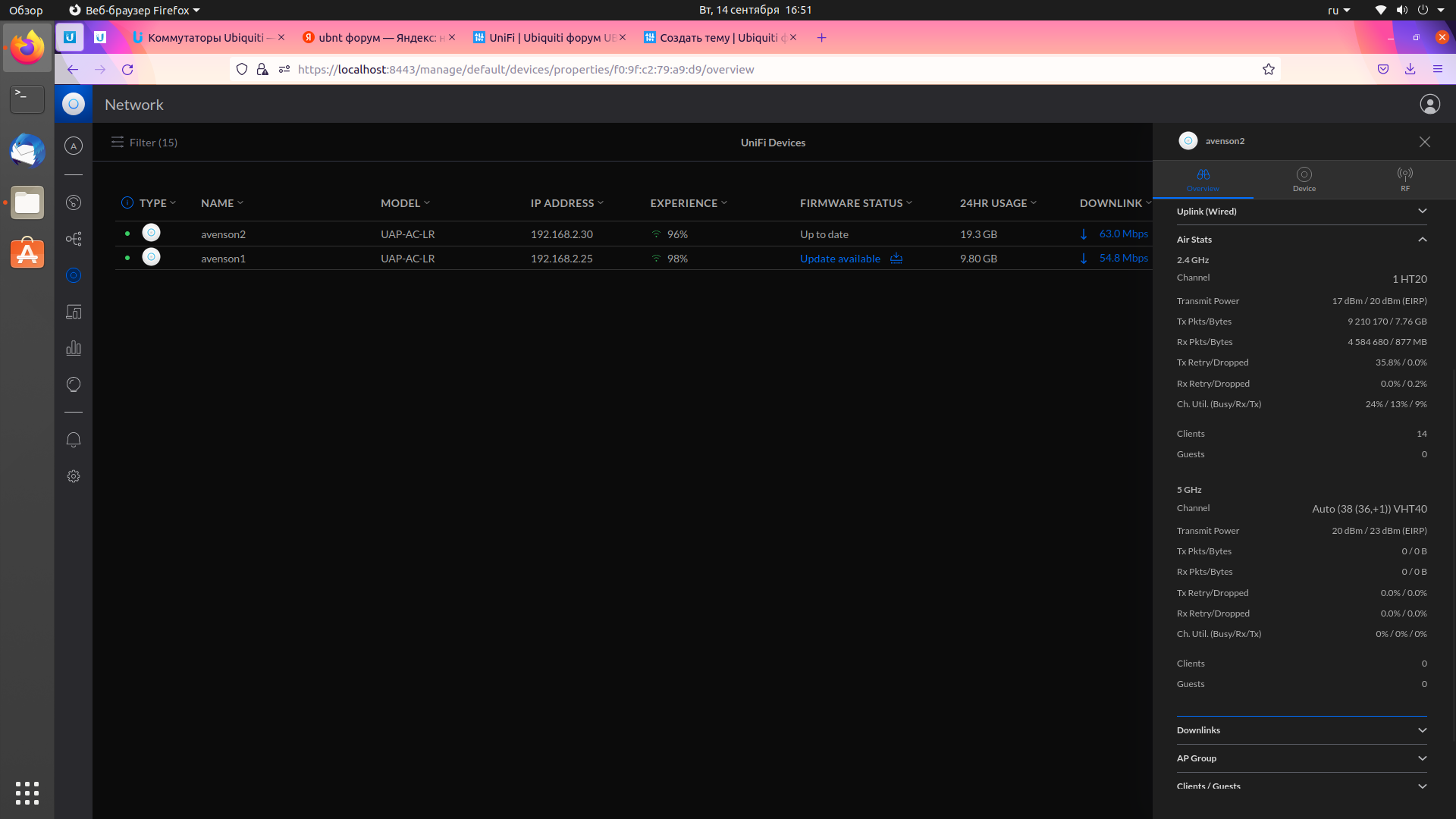Click the firmware upgrade icon for avenson1

pos(896,258)
